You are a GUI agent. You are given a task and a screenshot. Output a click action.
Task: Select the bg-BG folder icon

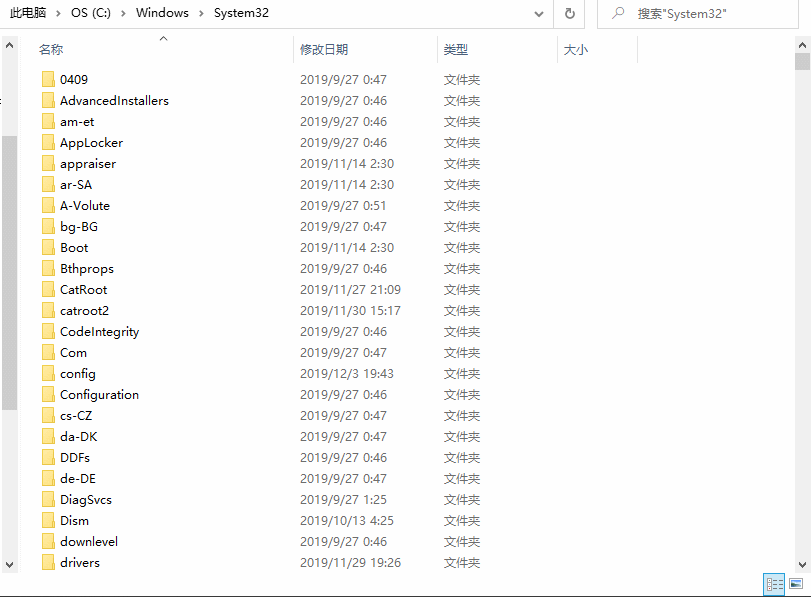coord(48,227)
